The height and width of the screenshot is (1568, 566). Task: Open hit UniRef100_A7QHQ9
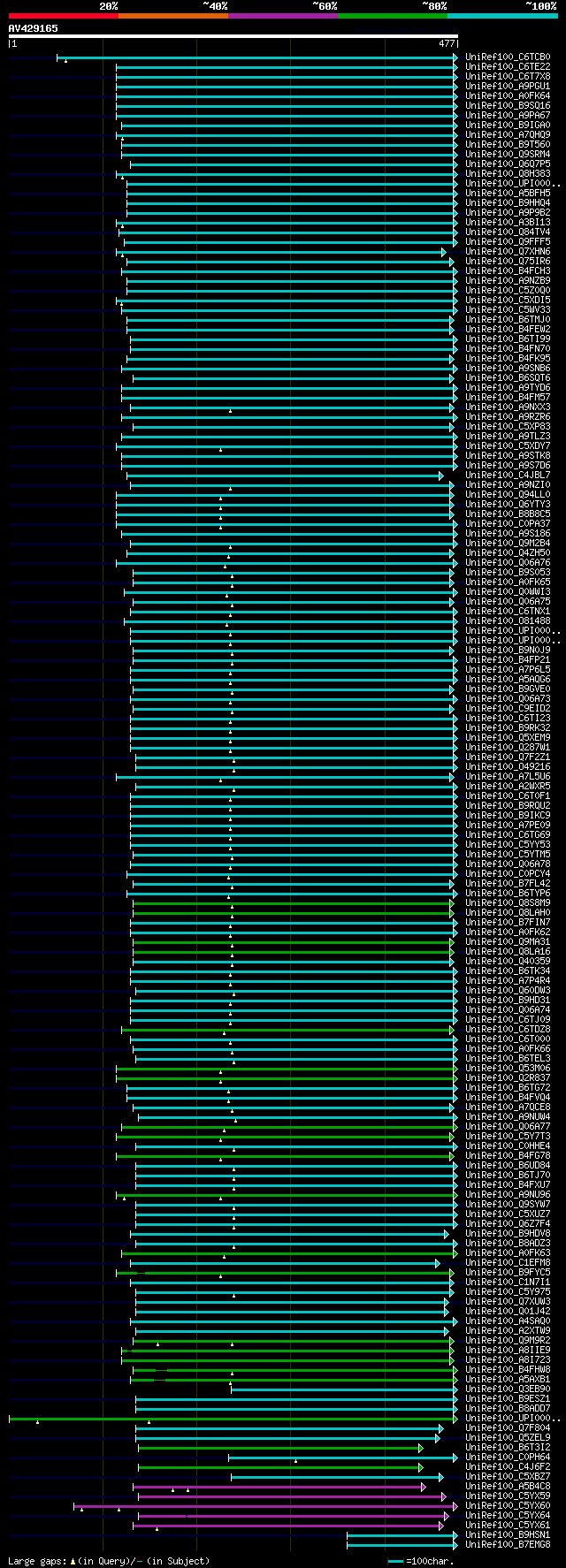(508, 135)
